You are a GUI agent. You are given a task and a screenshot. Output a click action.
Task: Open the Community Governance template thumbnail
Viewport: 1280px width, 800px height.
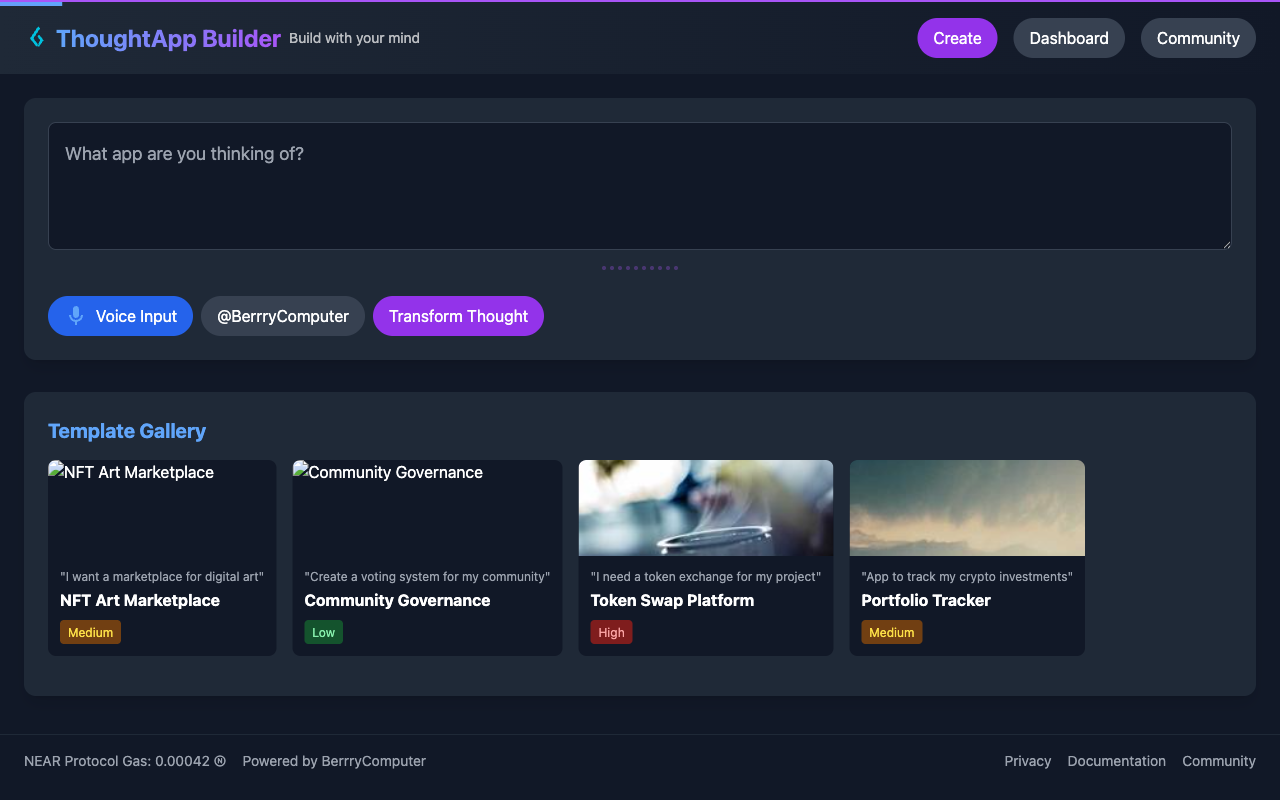427,507
